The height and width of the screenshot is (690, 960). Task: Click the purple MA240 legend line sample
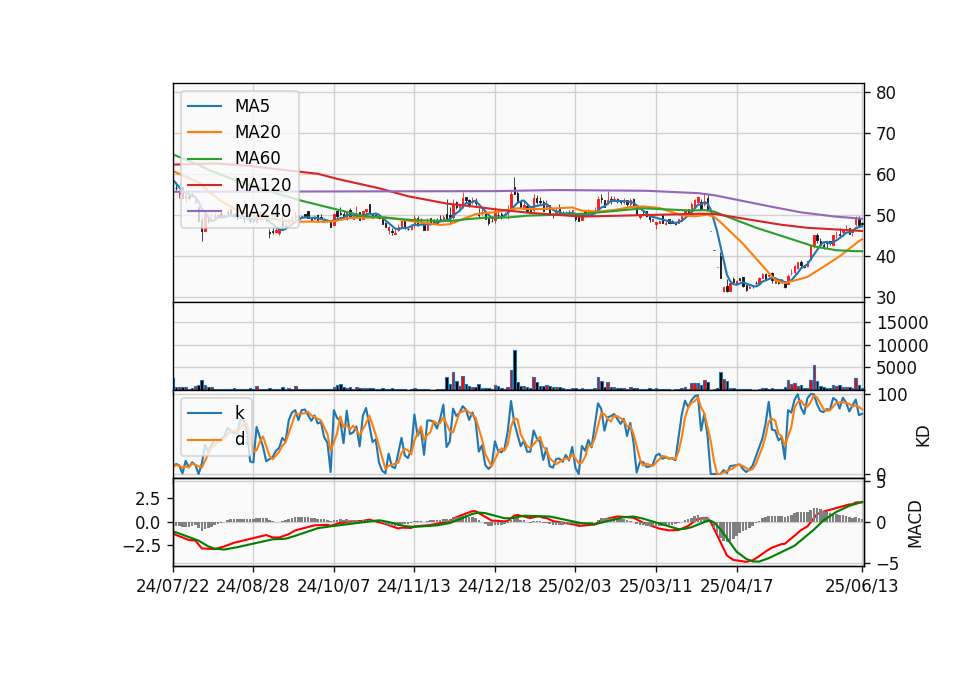point(204,211)
